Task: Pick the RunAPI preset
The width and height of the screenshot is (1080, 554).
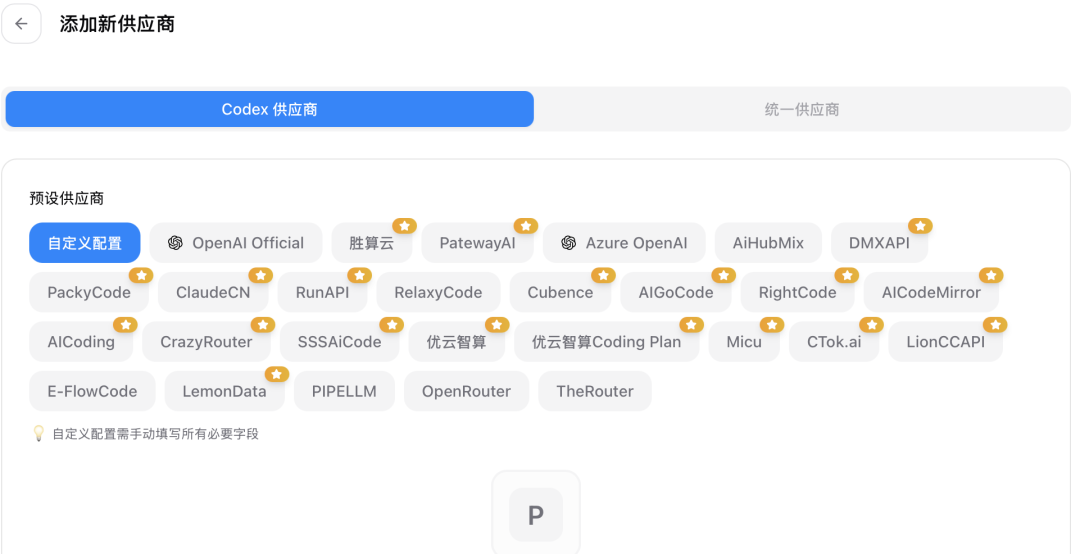Action: coord(322,292)
